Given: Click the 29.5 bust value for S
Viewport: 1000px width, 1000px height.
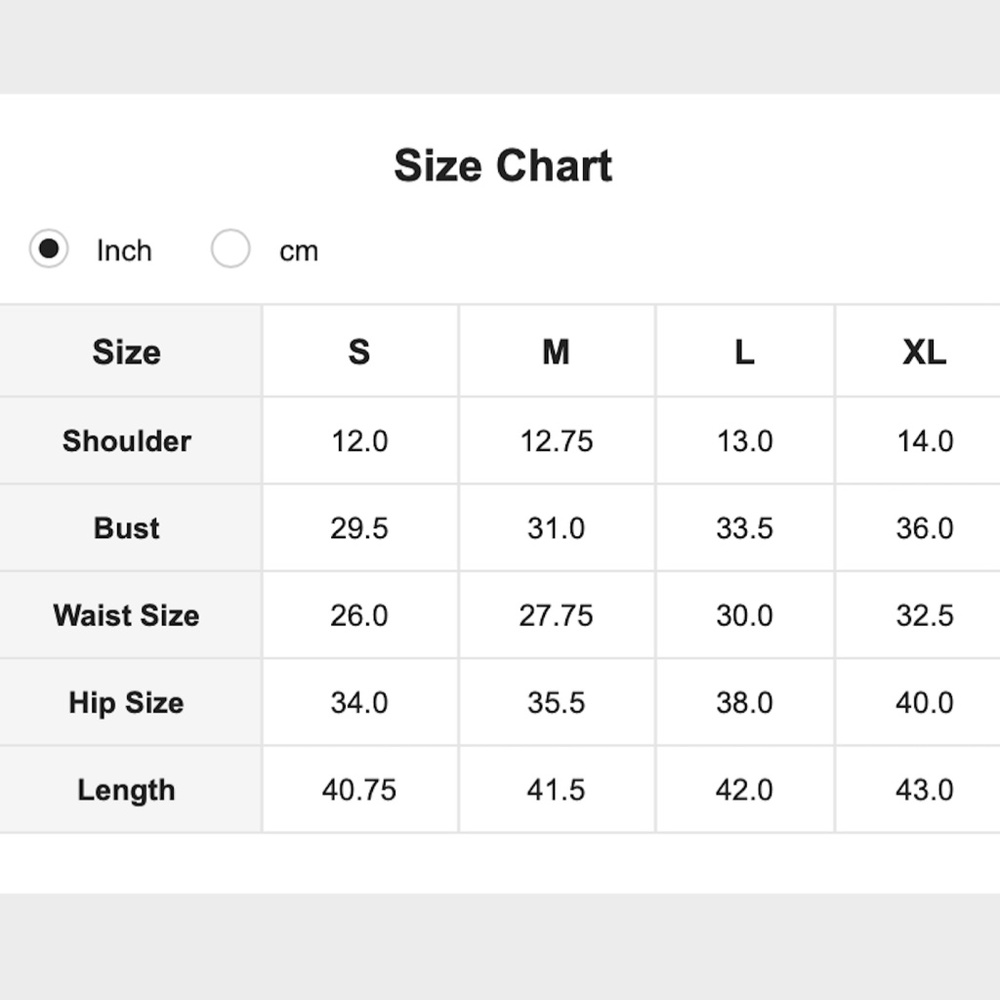Looking at the screenshot, I should [360, 528].
